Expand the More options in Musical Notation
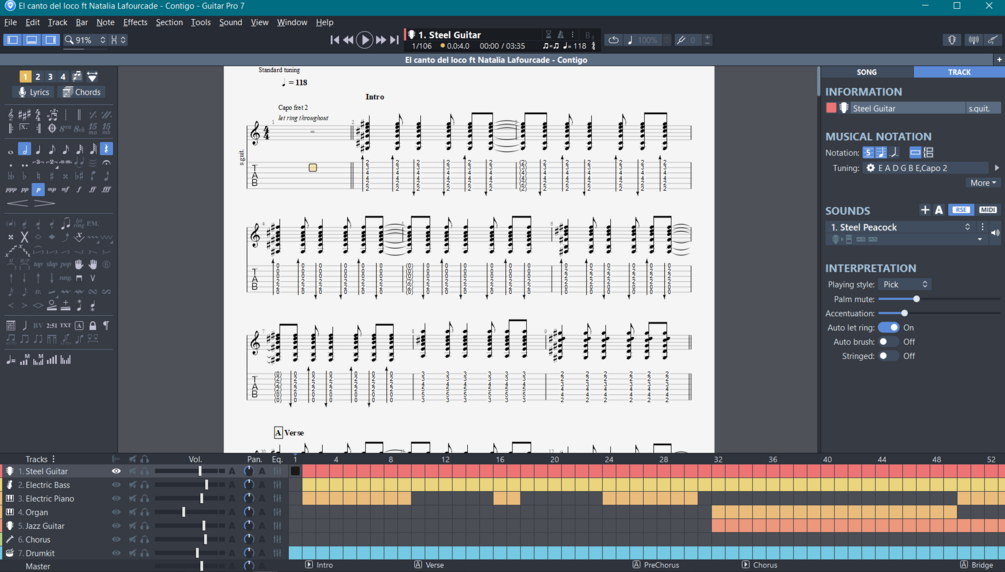The height and width of the screenshot is (572, 1005). tap(983, 183)
